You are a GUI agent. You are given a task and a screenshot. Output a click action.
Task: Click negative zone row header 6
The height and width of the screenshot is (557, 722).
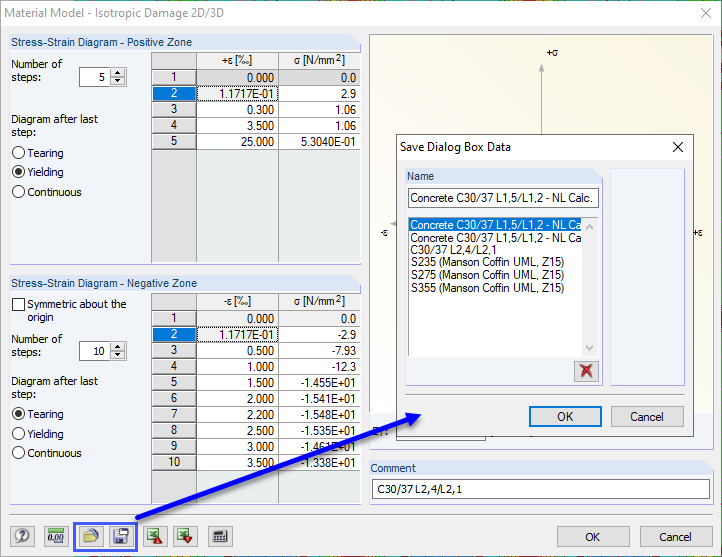[174, 398]
